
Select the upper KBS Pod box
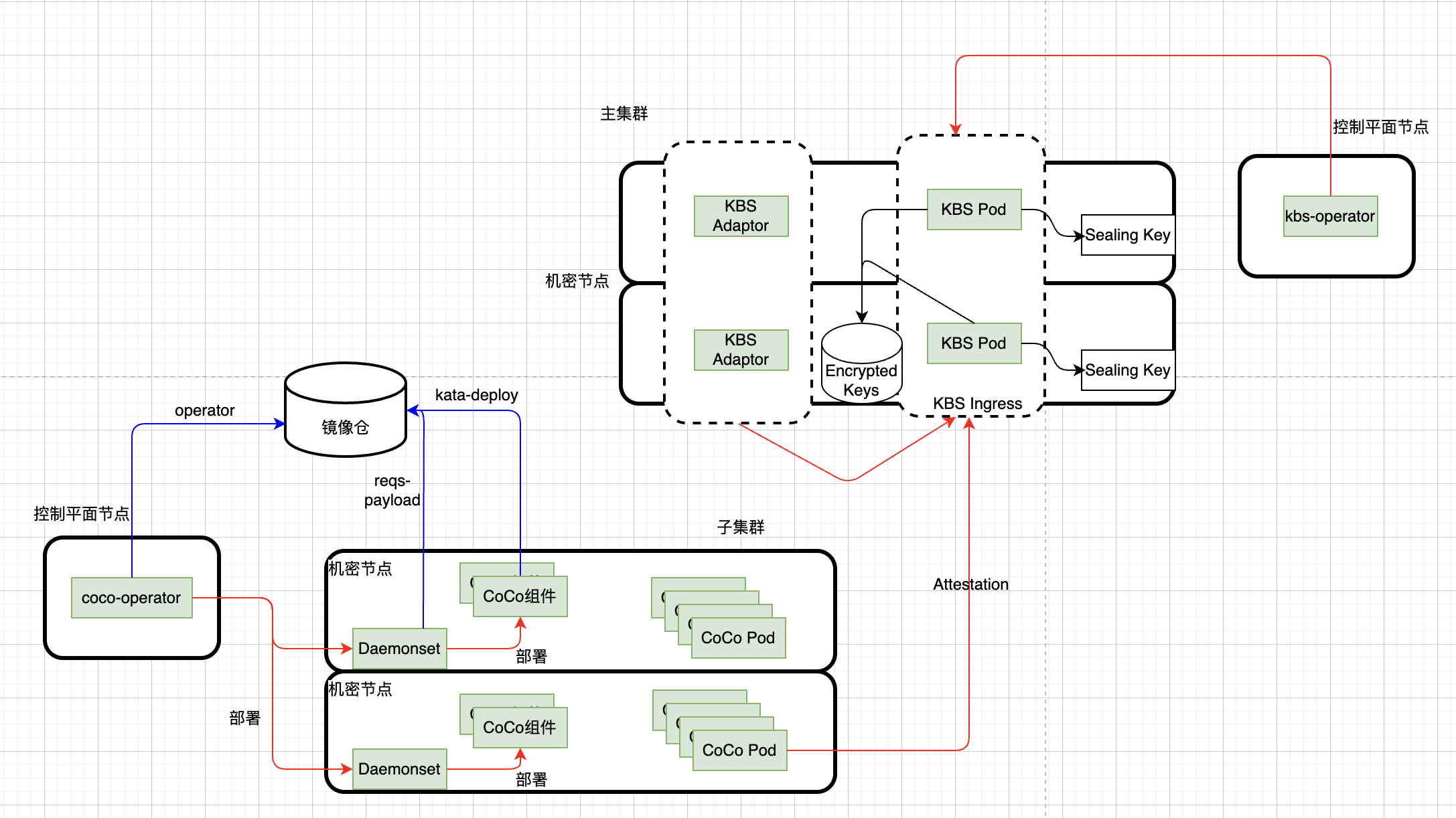pyautogui.click(x=974, y=210)
